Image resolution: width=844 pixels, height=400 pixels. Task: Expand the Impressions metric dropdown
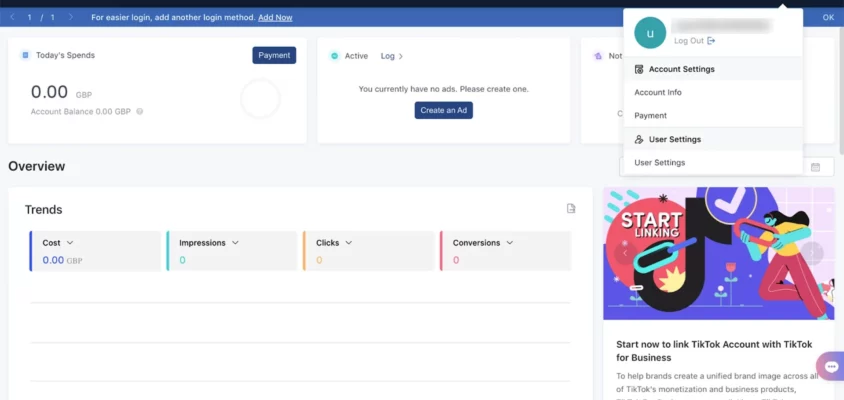coord(235,243)
